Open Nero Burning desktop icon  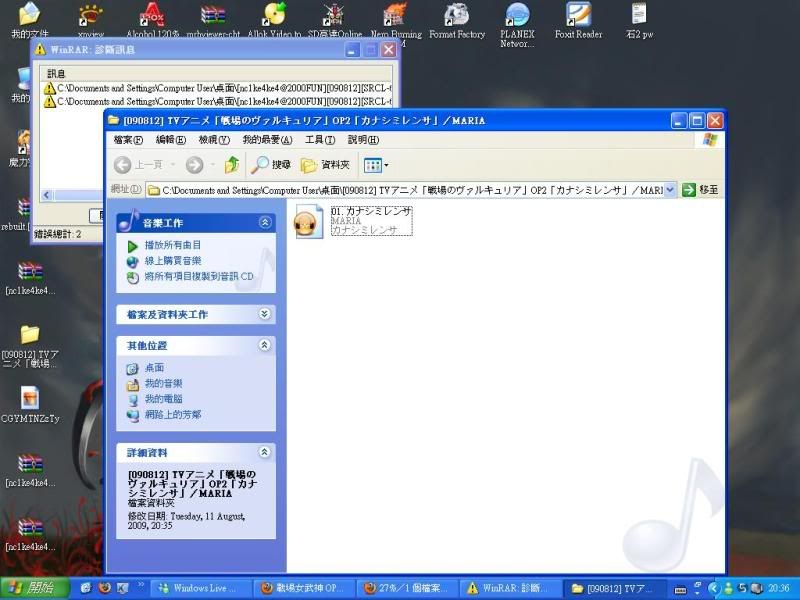tap(396, 21)
